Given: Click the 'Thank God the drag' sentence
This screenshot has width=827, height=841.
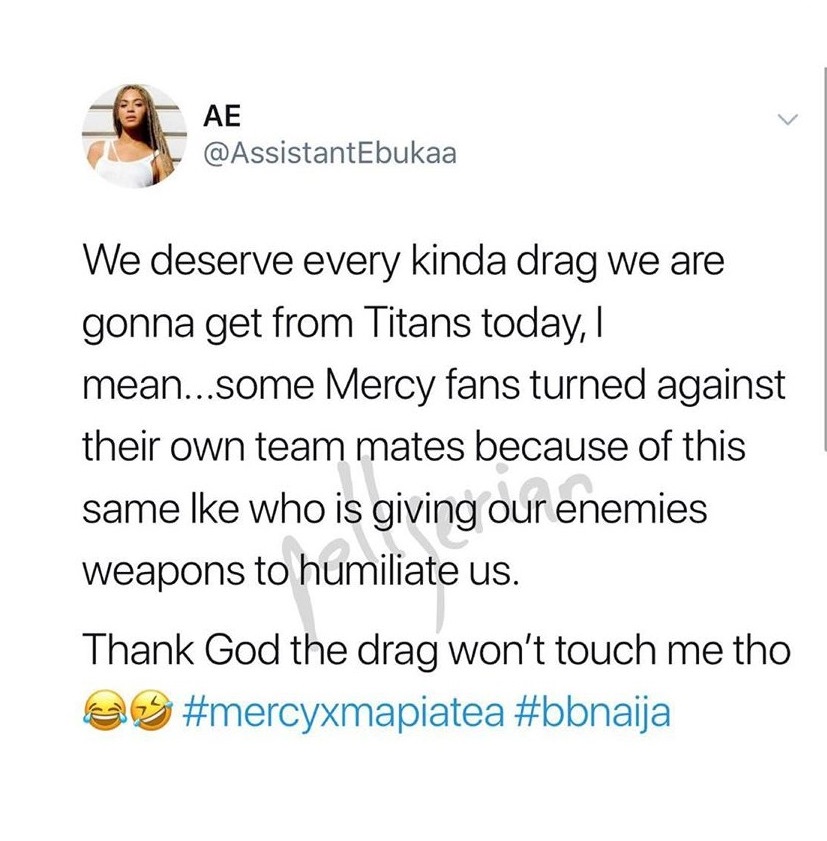Looking at the screenshot, I should [436, 650].
